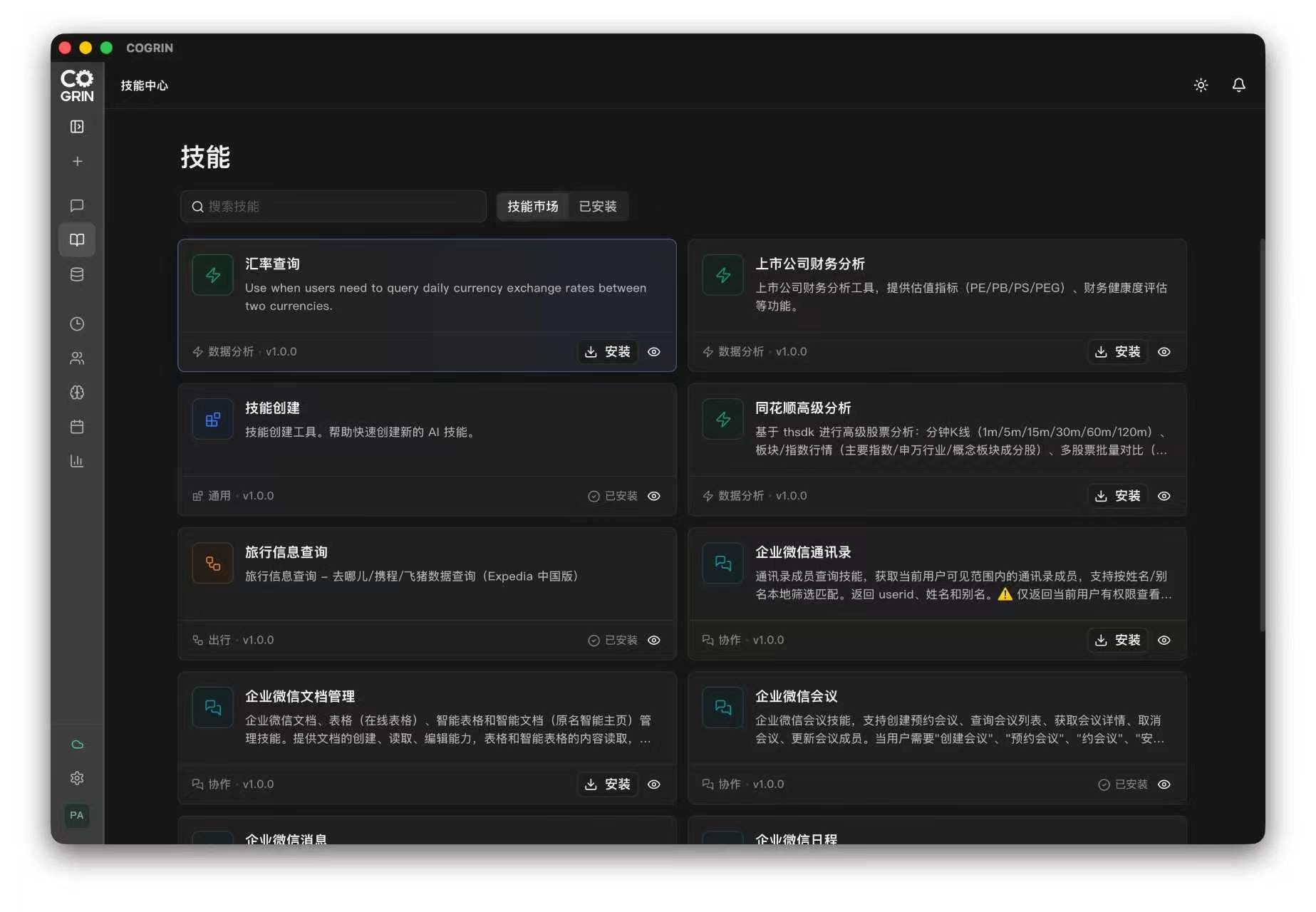Toggle light theme sun icon
The width and height of the screenshot is (1316, 912).
tap(1201, 85)
